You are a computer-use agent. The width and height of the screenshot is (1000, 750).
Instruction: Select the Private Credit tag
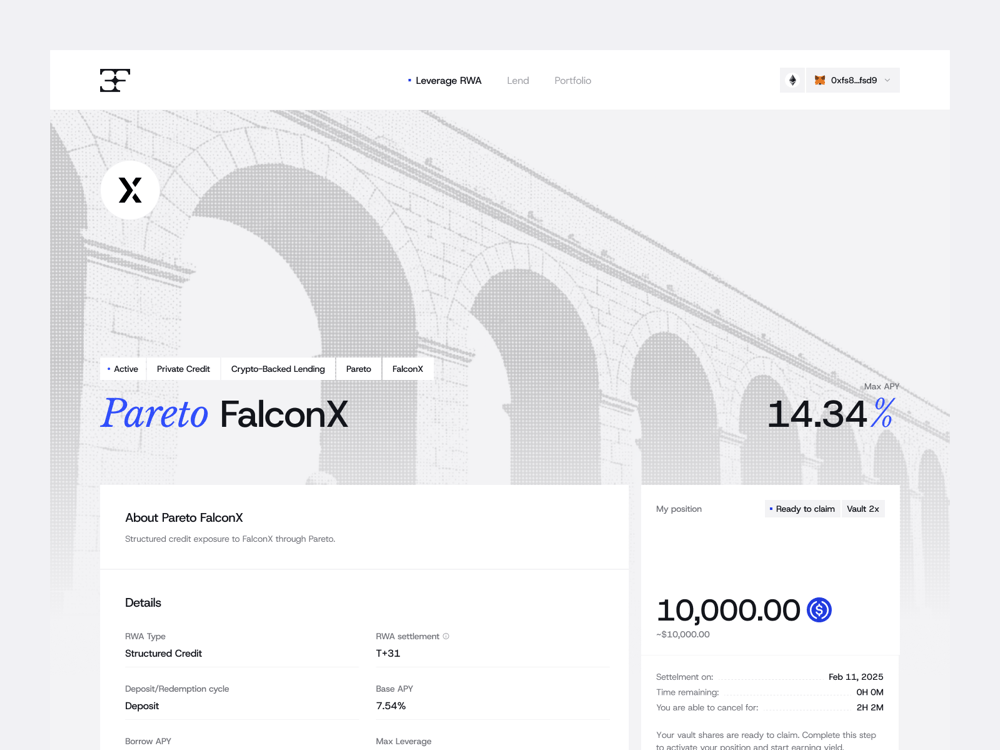tap(183, 369)
